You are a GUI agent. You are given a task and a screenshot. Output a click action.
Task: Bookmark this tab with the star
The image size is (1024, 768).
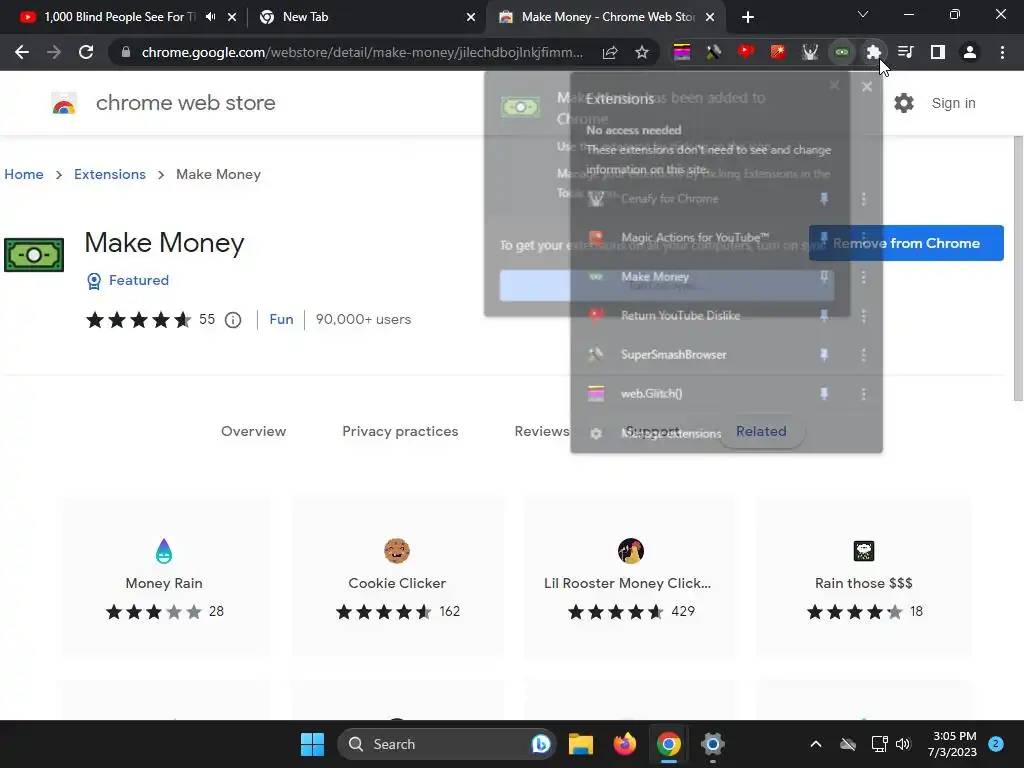pos(642,52)
